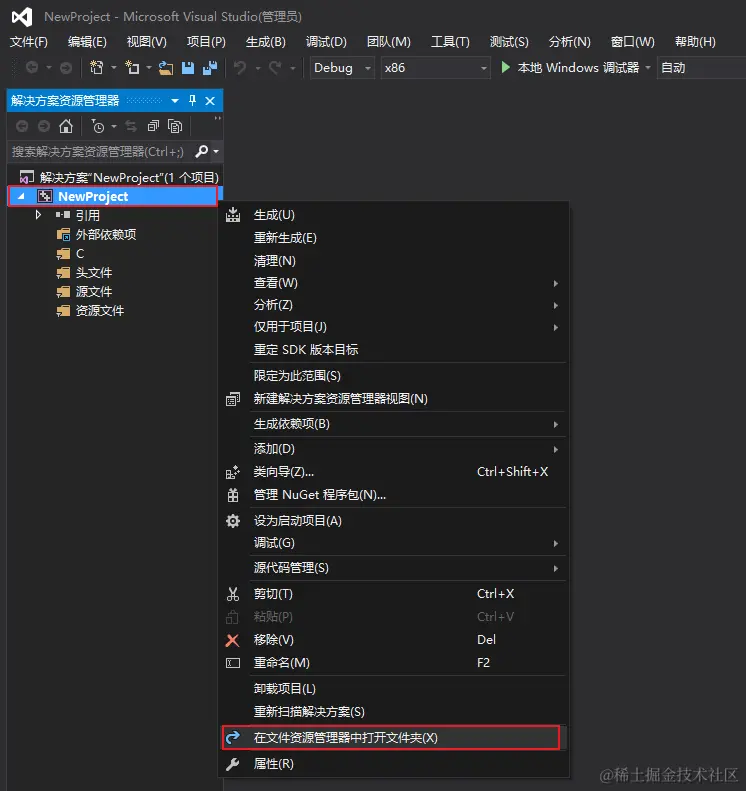Open the 工具(T) menu

450,41
